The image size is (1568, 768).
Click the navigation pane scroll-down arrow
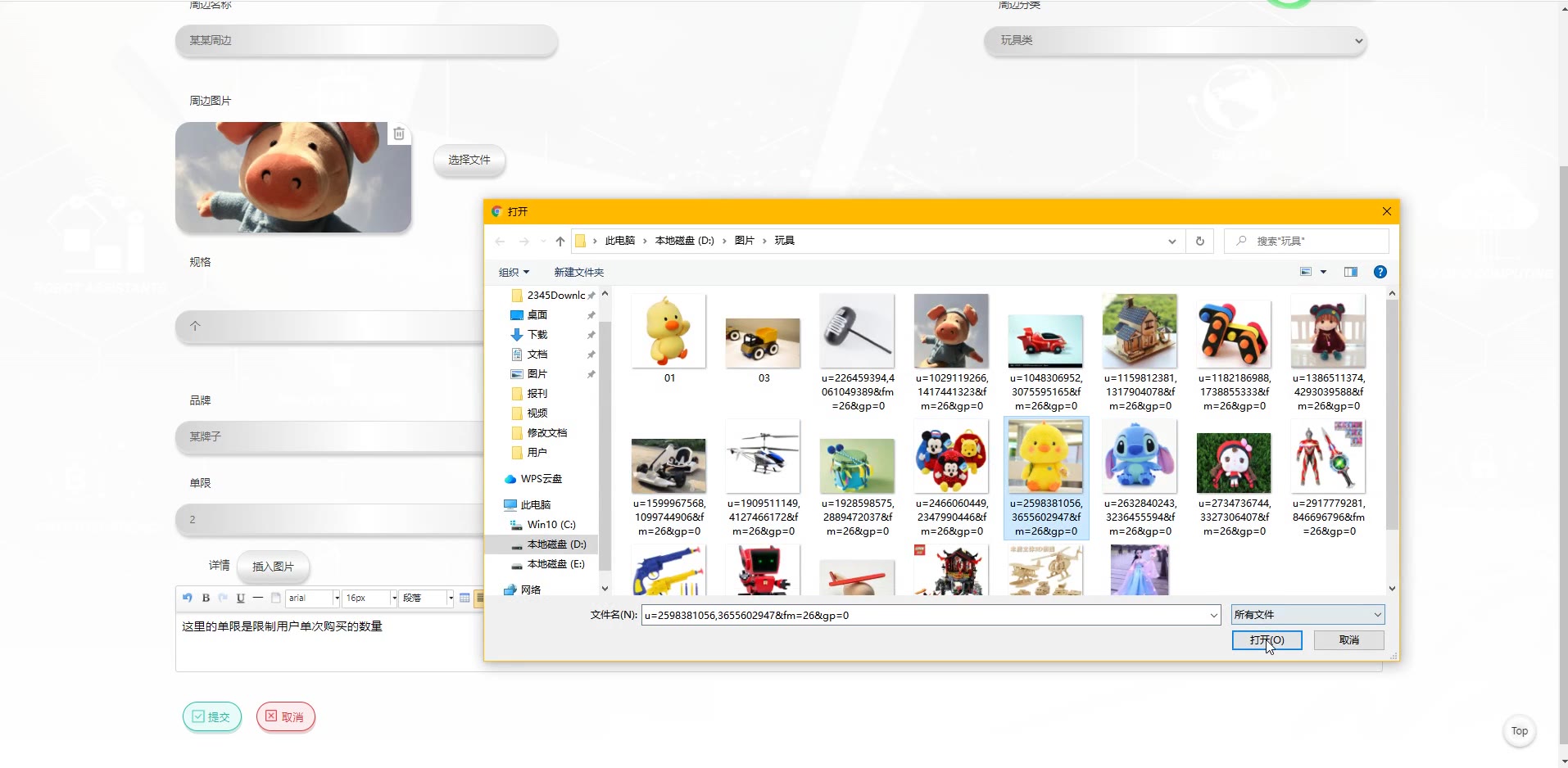click(605, 589)
